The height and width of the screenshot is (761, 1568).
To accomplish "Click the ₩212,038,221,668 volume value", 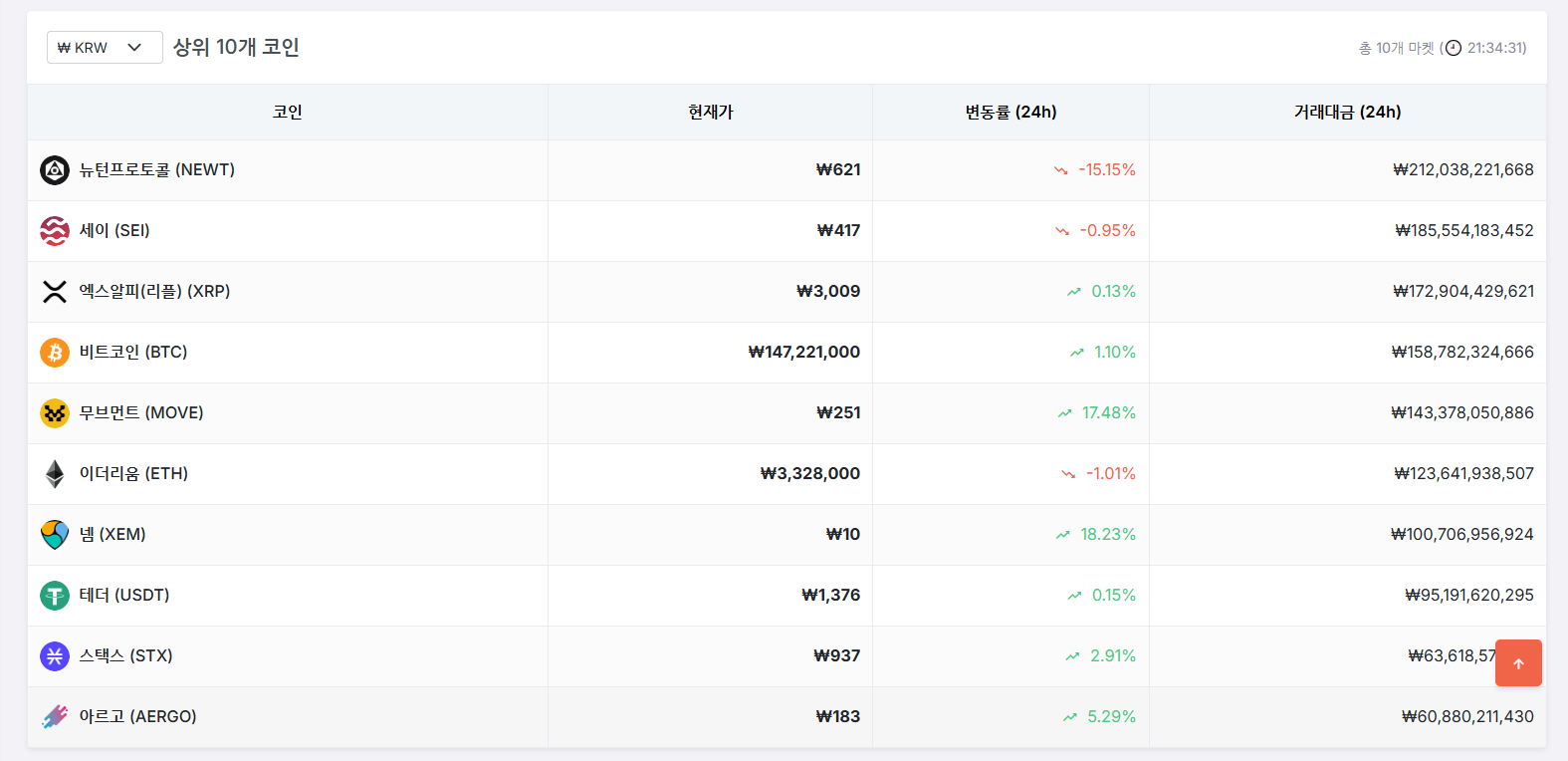I will pos(1463,170).
